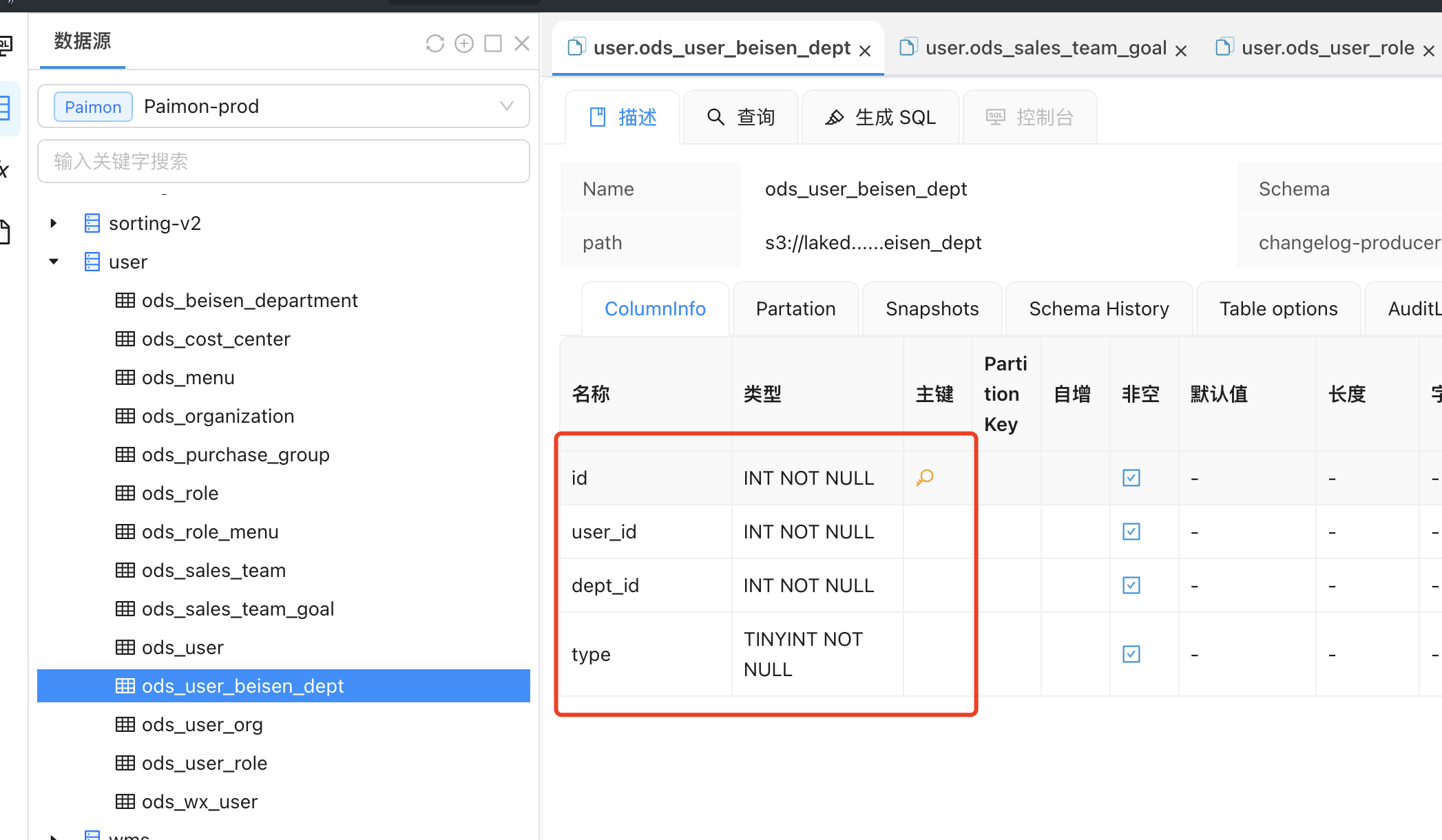The width and height of the screenshot is (1442, 840).
Task: Click the keyword search input field
Action: [x=284, y=161]
